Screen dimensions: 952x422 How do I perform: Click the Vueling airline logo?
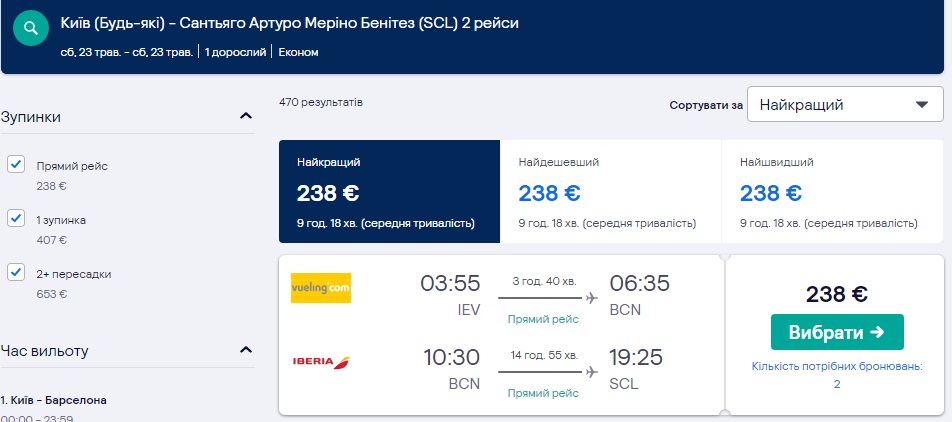coord(320,288)
